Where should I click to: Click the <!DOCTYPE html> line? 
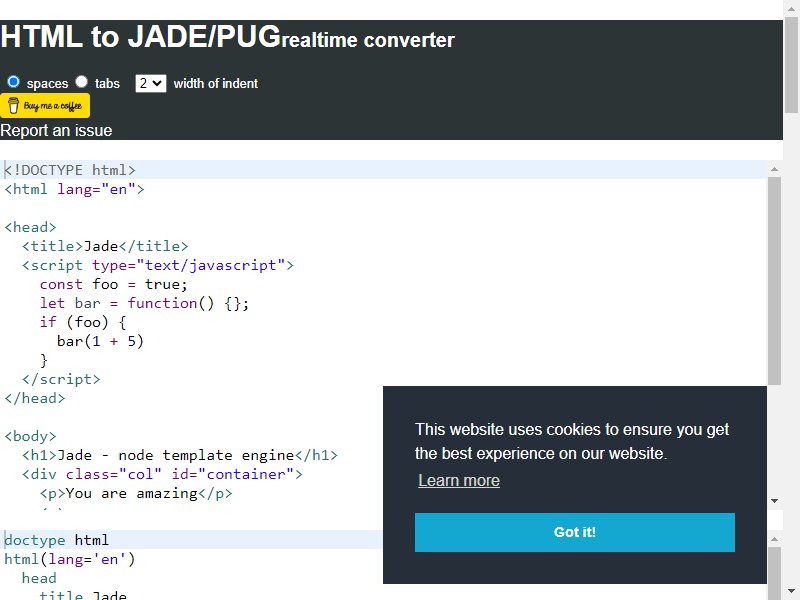point(70,170)
